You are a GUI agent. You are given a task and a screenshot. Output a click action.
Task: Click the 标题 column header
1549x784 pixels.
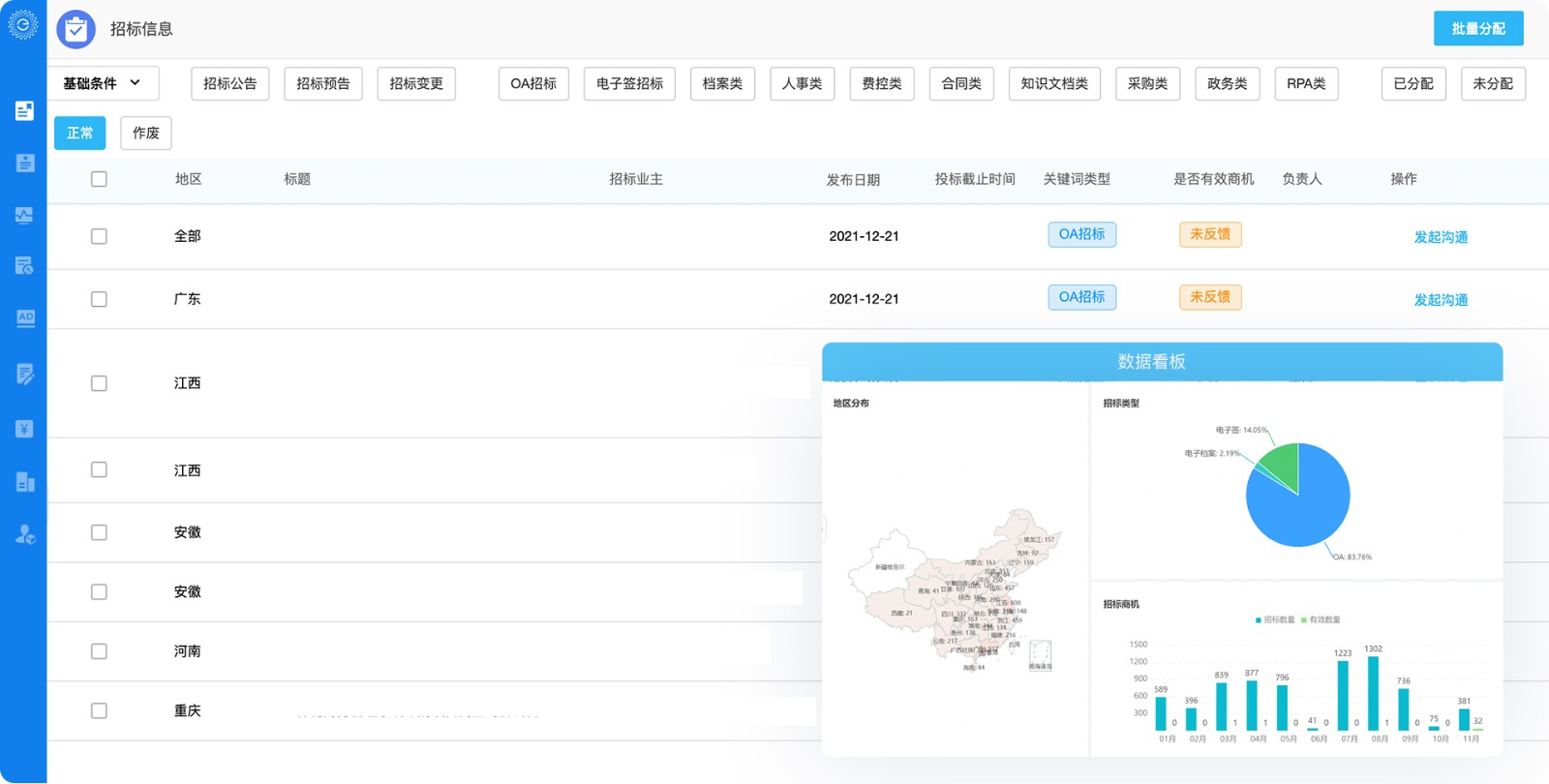point(297,179)
